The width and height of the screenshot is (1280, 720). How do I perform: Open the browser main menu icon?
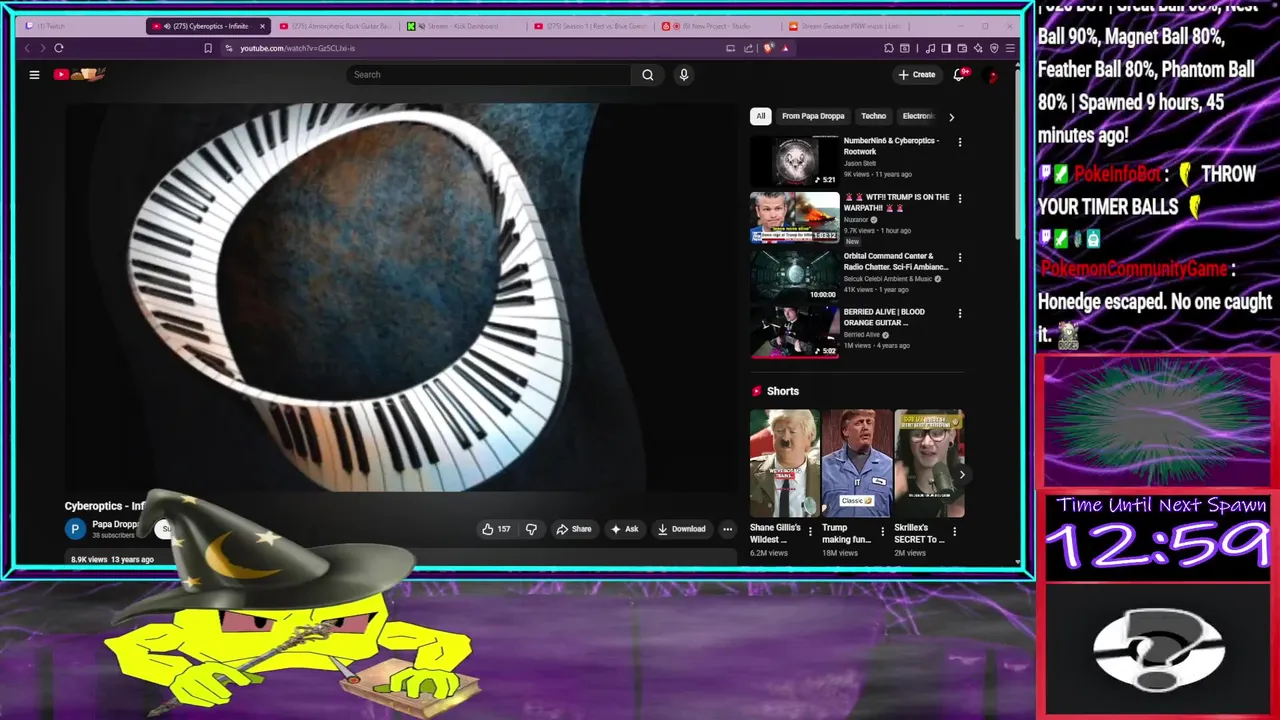click(1011, 48)
